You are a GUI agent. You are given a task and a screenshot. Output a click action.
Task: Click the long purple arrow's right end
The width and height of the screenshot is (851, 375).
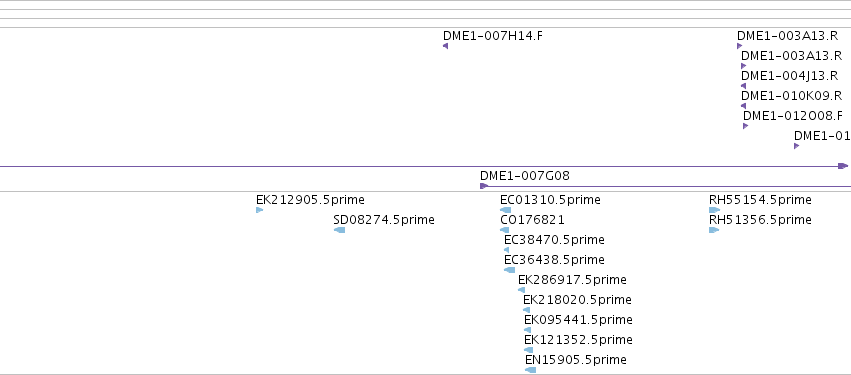click(x=843, y=166)
